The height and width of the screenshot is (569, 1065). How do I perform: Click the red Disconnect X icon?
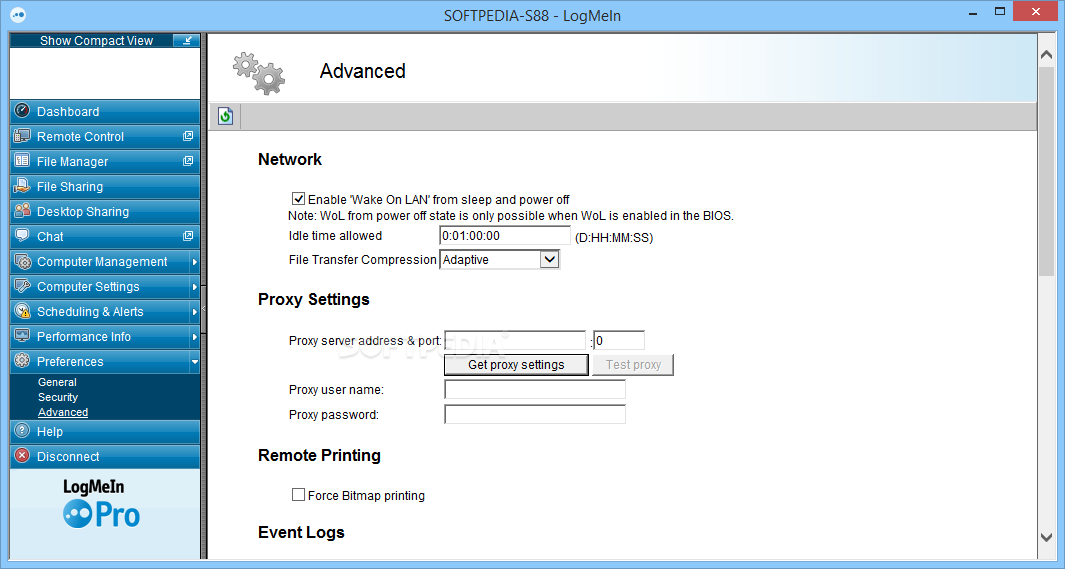point(22,456)
